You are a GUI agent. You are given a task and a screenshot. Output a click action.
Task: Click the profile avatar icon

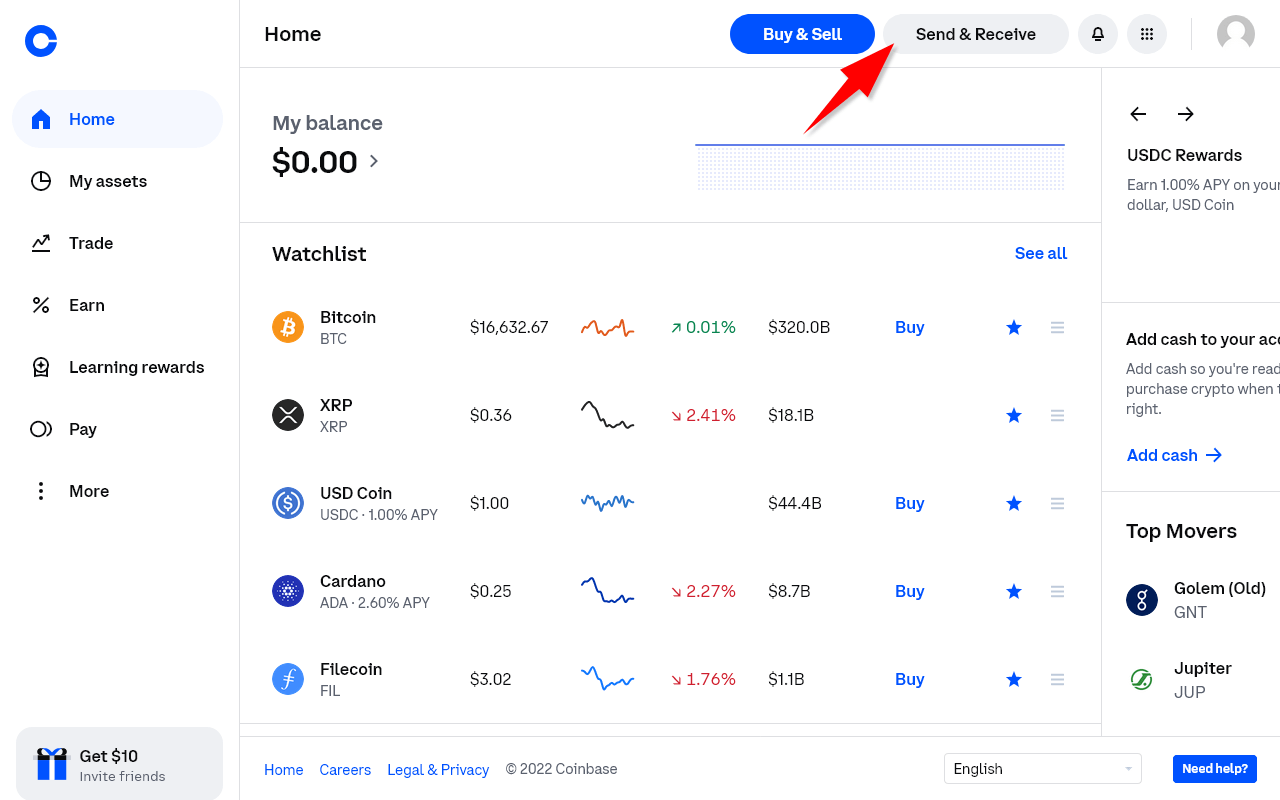[1236, 34]
